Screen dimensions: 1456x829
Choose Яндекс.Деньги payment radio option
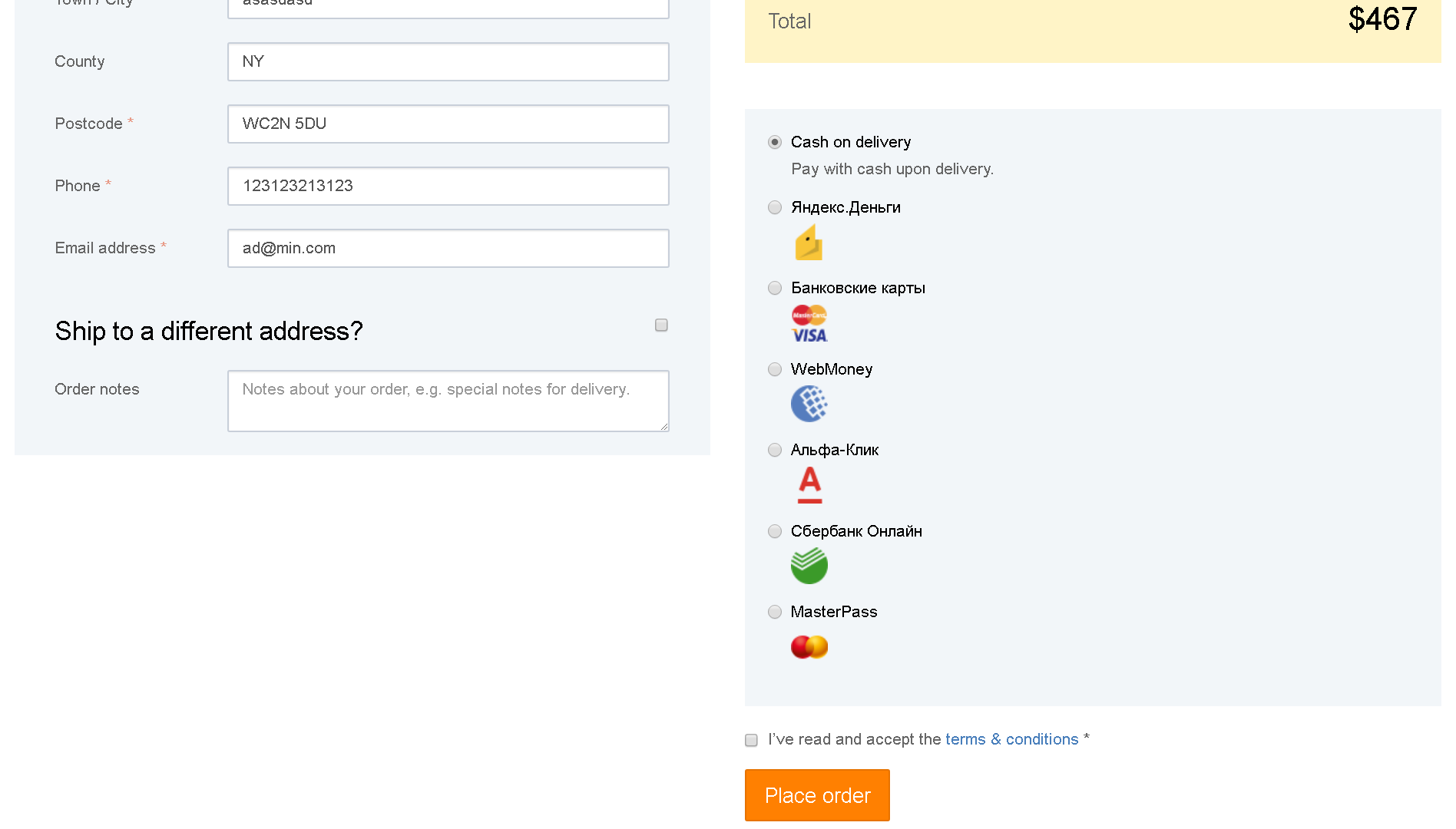[x=775, y=207]
